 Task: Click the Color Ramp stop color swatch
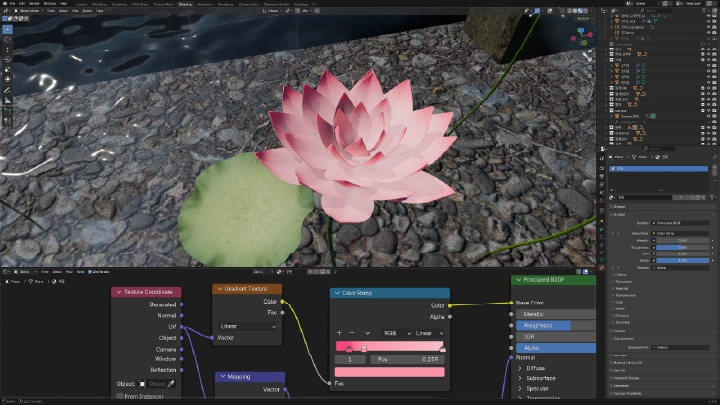(389, 372)
